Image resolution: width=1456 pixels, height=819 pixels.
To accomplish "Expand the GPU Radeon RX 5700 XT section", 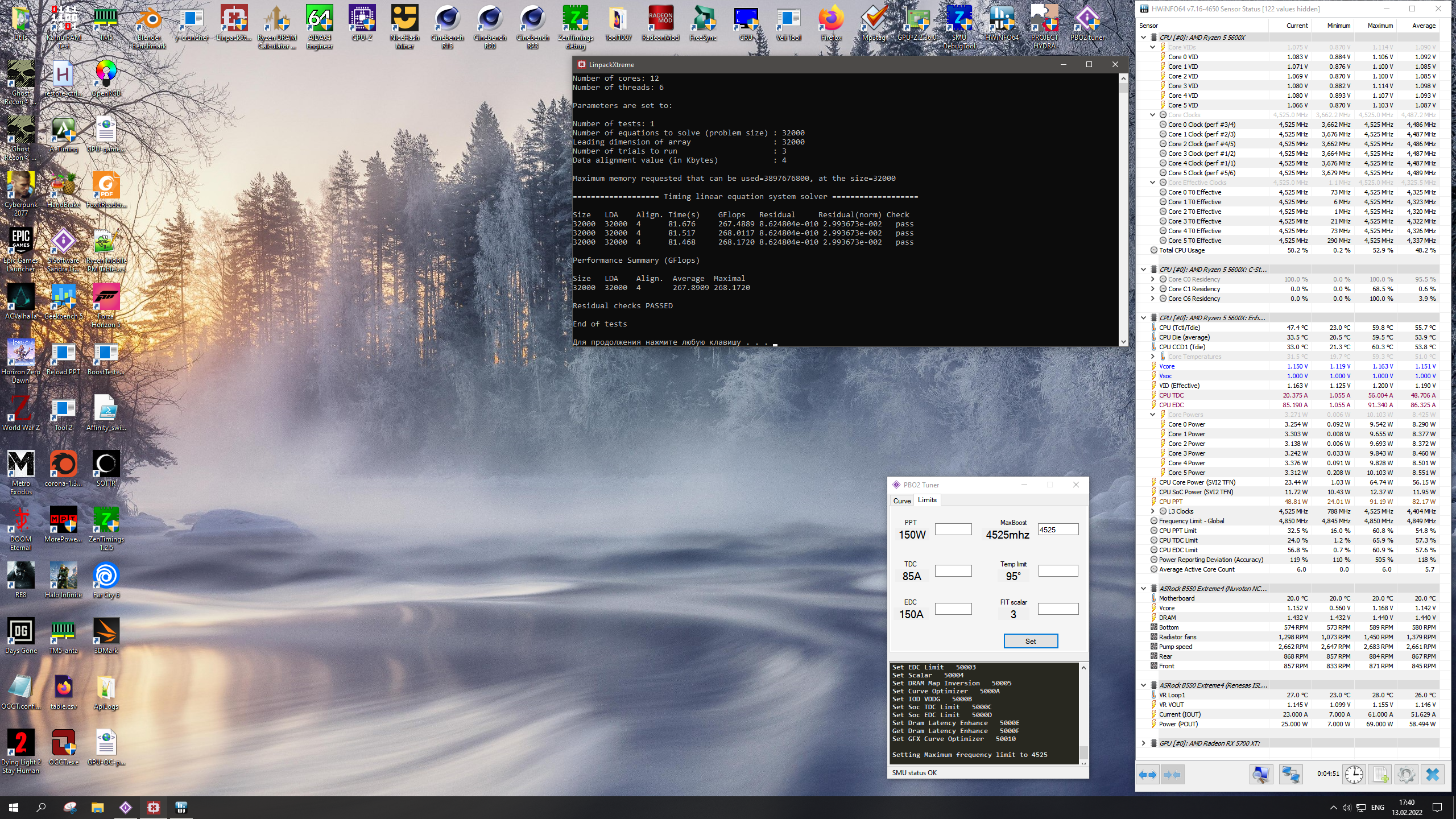I will pos(1144,743).
